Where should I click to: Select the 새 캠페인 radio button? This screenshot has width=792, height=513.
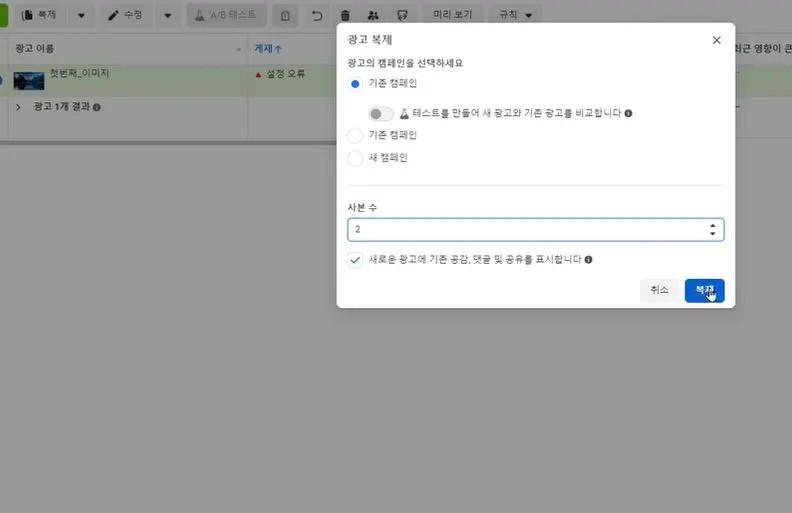pyautogui.click(x=355, y=158)
